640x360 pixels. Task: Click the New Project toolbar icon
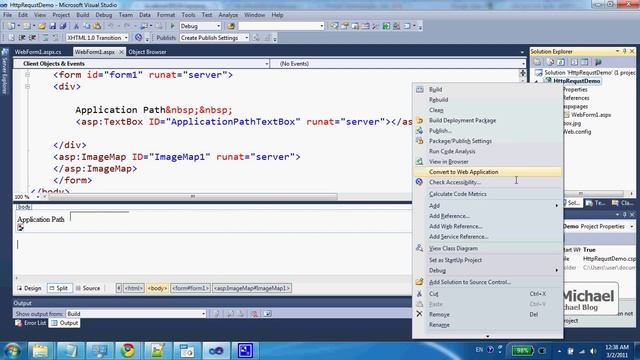pos(11,26)
